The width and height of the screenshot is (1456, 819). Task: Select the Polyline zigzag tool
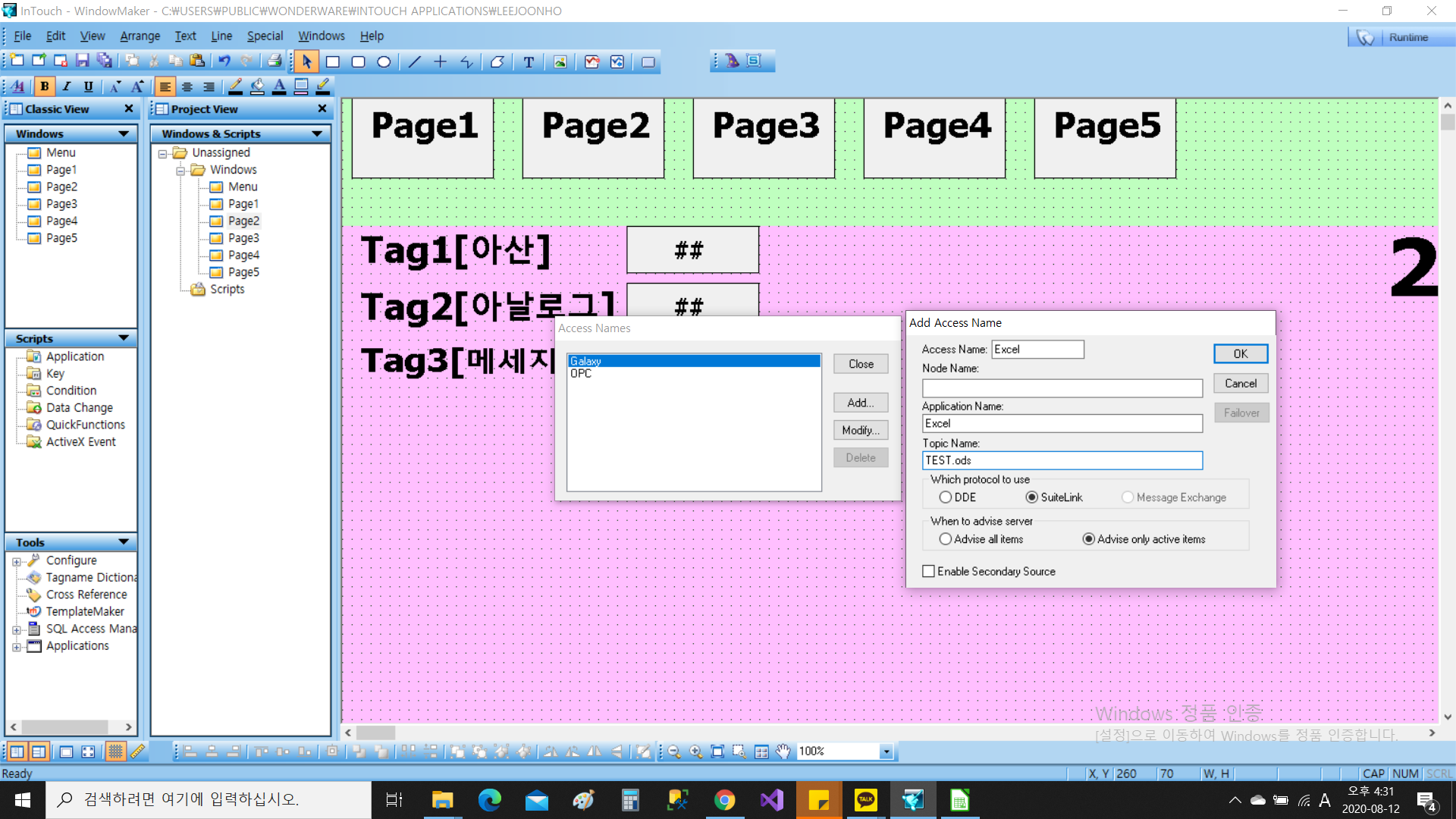pyautogui.click(x=466, y=62)
